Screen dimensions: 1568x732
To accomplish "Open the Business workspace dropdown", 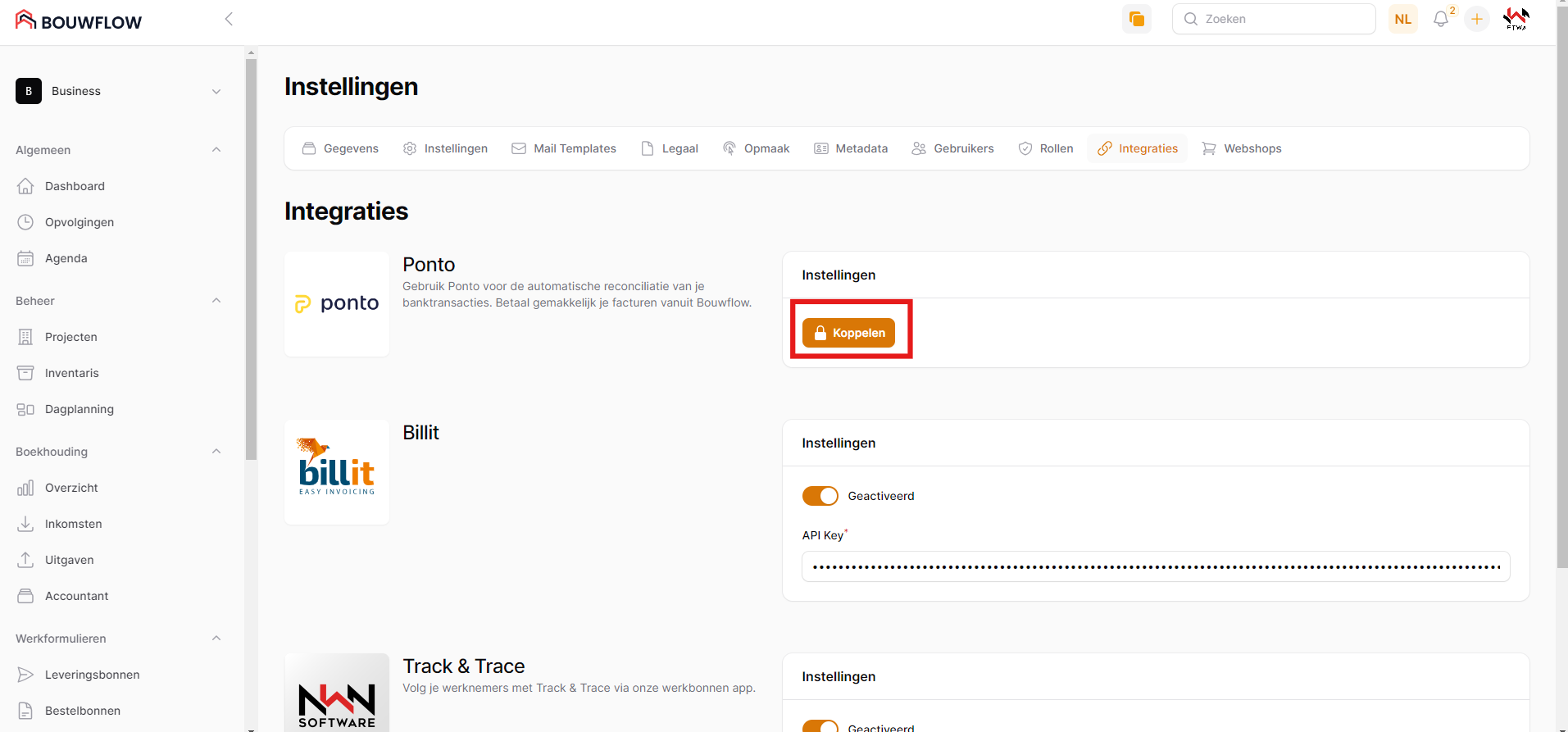I will click(119, 91).
